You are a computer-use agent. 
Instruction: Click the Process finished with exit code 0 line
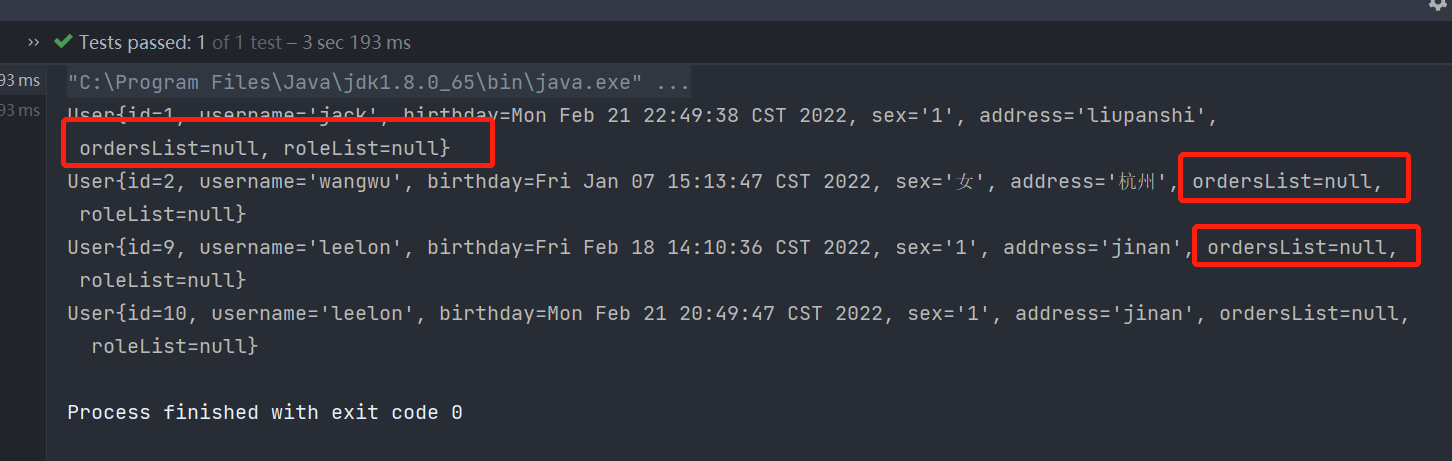pyautogui.click(x=265, y=412)
